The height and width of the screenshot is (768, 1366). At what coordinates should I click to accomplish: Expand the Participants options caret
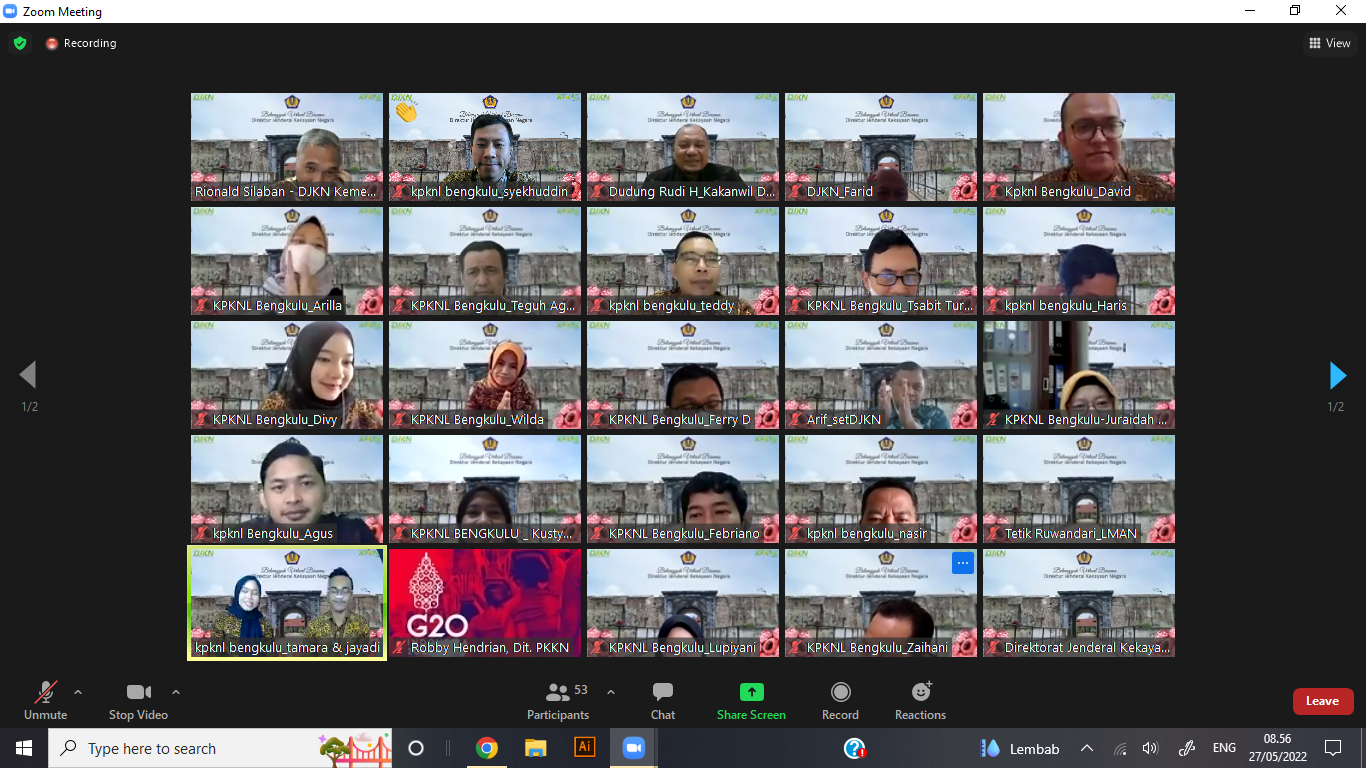pos(611,692)
